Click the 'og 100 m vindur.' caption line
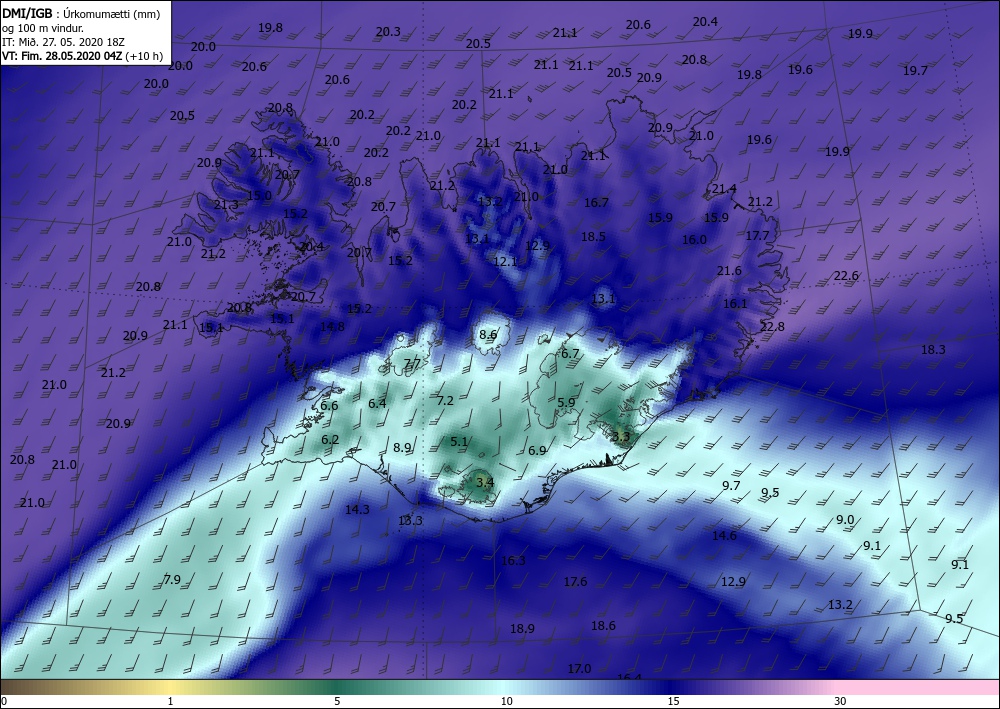 click(43, 28)
